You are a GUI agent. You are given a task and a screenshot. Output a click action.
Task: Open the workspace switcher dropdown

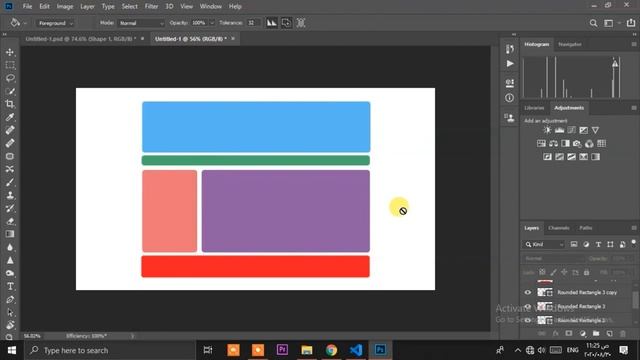click(x=611, y=23)
